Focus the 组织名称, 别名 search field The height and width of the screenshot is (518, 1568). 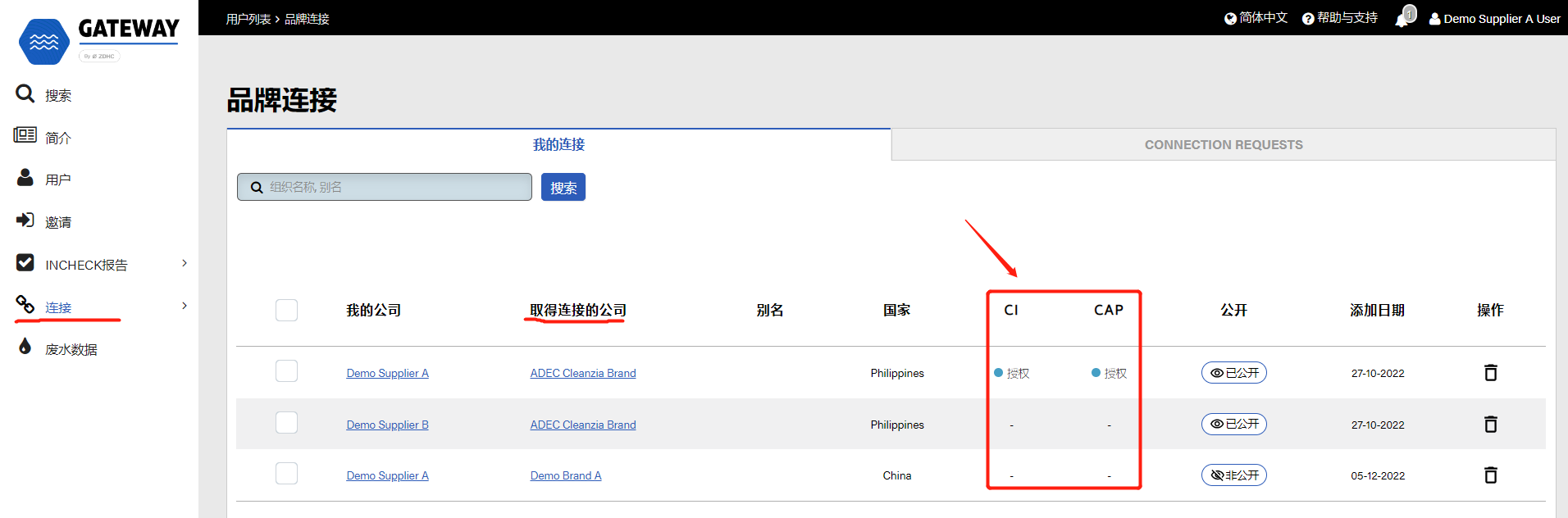click(385, 187)
